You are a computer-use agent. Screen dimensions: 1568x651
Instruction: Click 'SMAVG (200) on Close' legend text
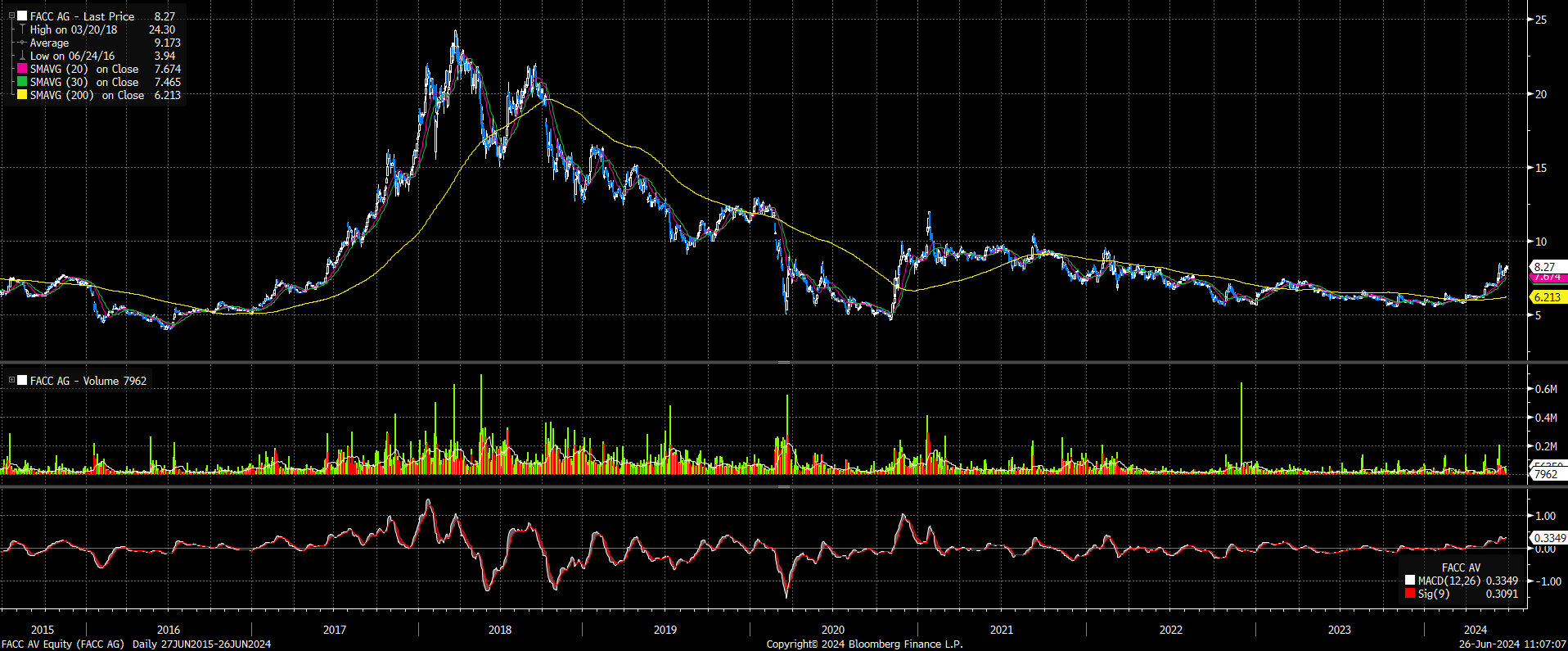[x=87, y=95]
